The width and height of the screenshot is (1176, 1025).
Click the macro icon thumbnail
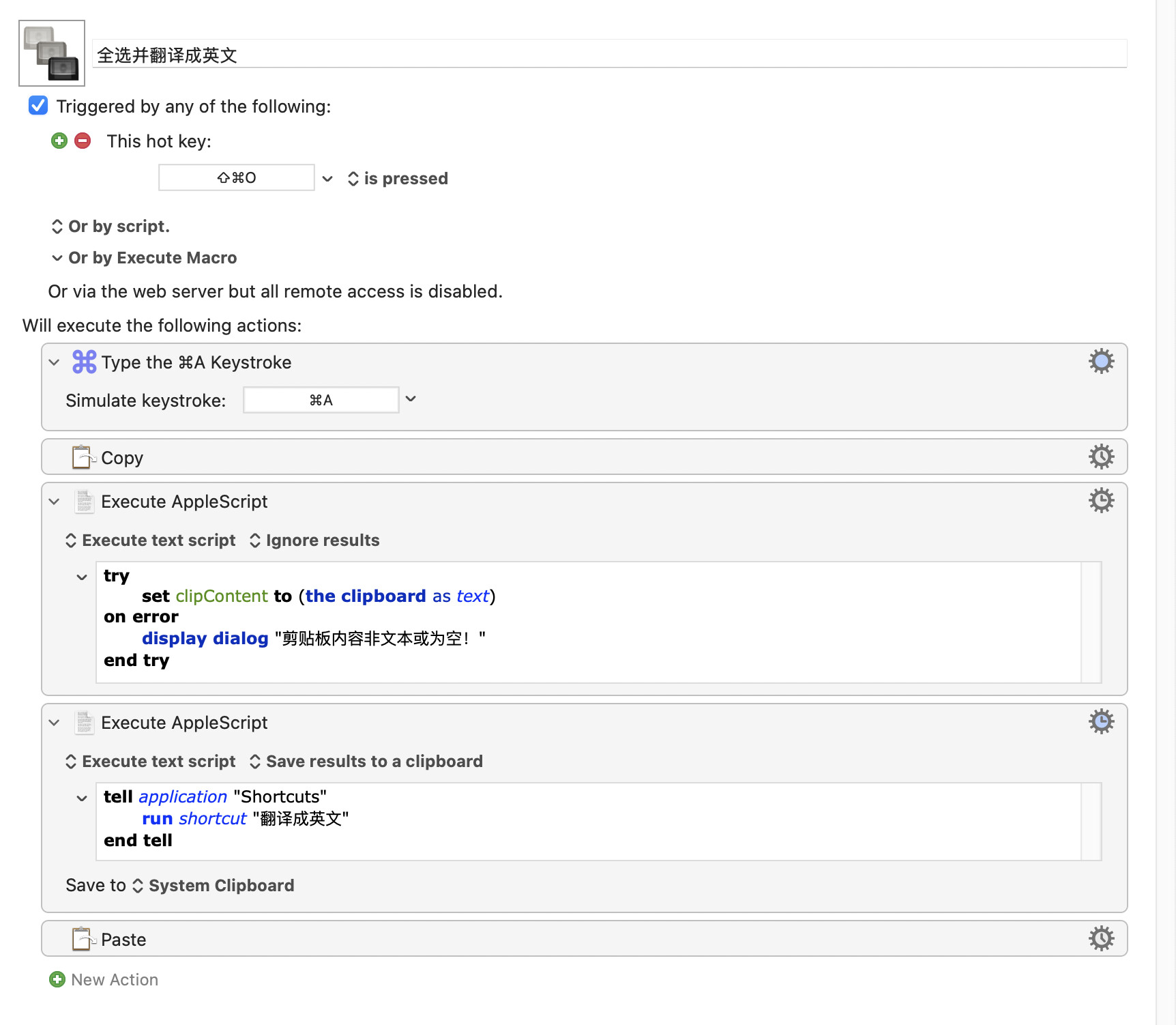(x=52, y=53)
